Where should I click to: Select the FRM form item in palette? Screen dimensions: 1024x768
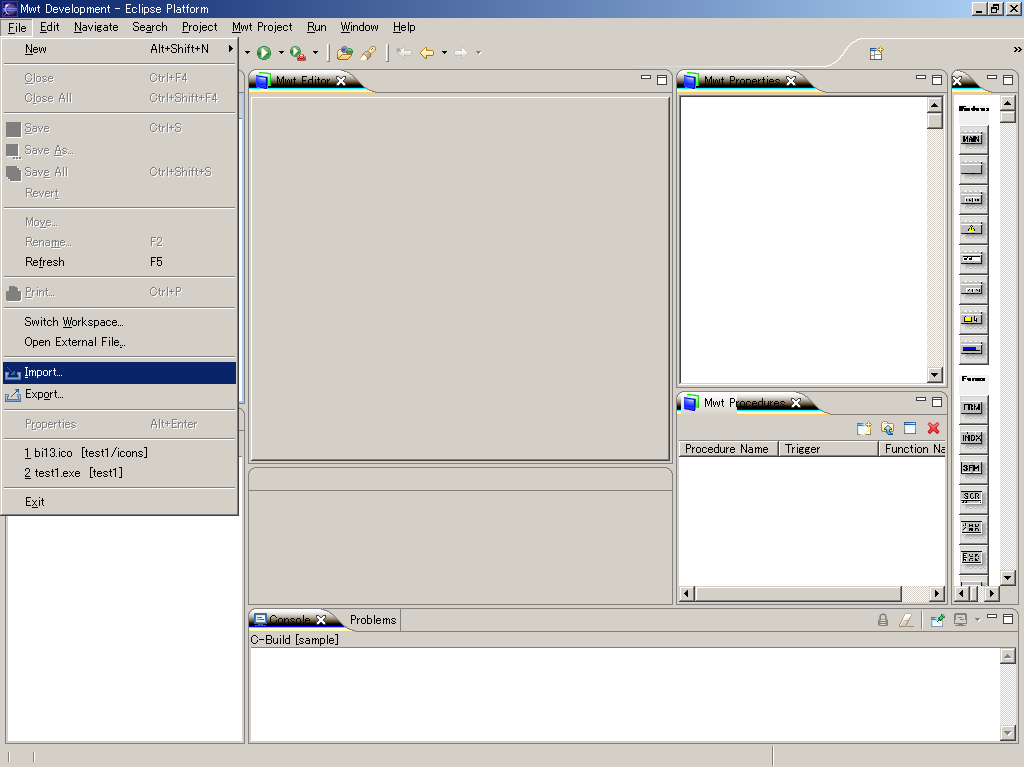pyautogui.click(x=972, y=408)
